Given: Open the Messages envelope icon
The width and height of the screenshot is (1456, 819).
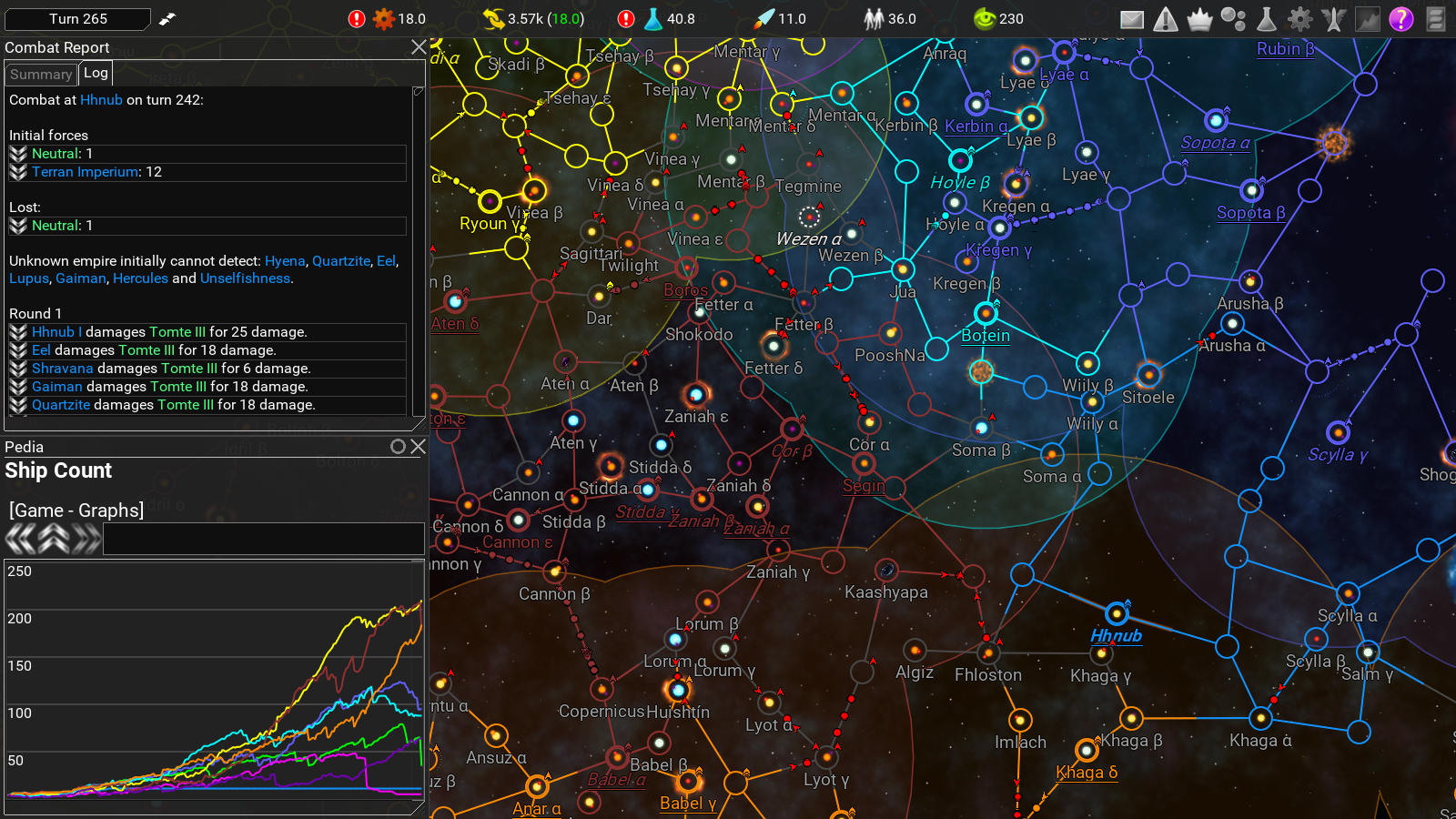Looking at the screenshot, I should (x=1132, y=19).
